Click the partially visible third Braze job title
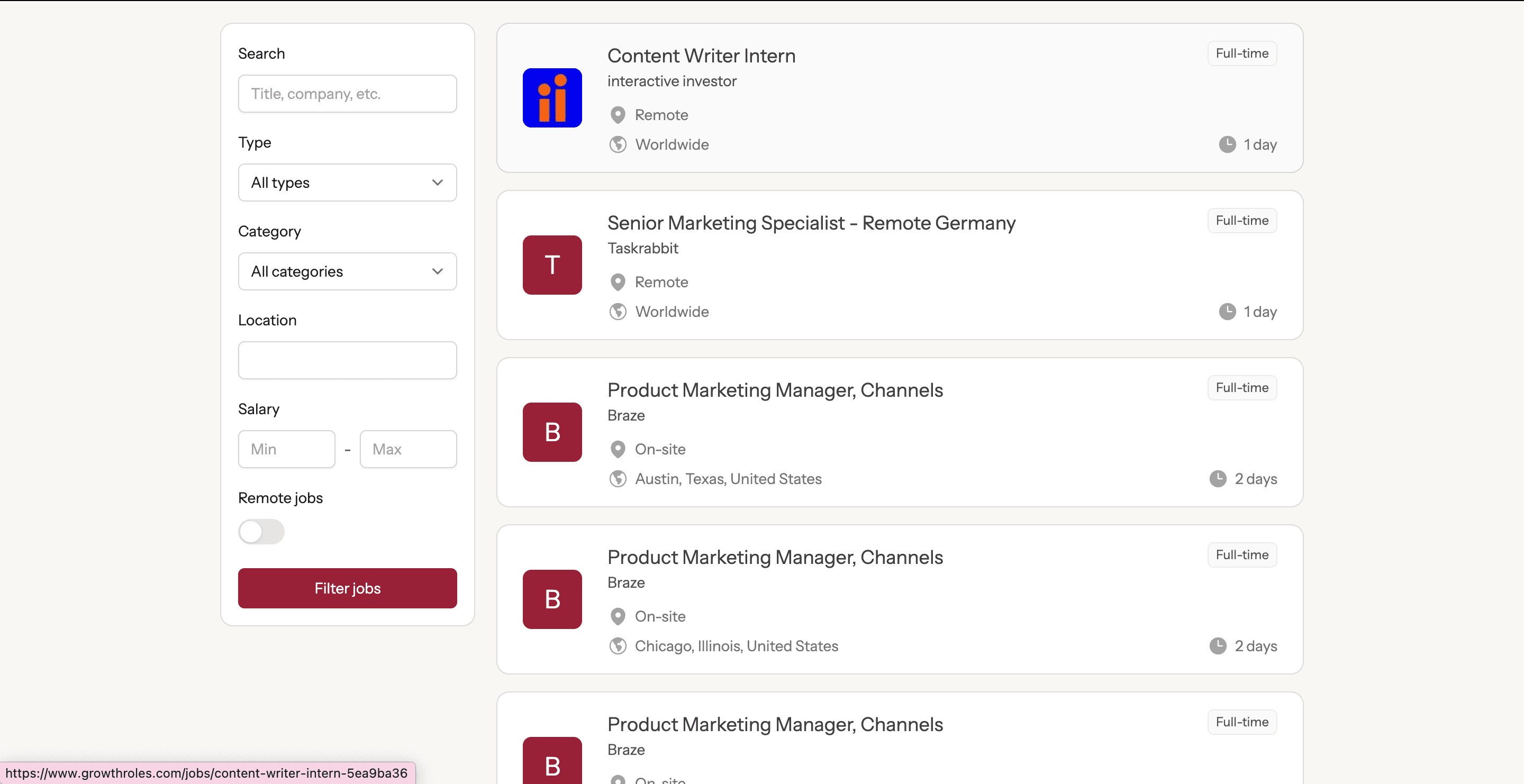 pyautogui.click(x=775, y=724)
